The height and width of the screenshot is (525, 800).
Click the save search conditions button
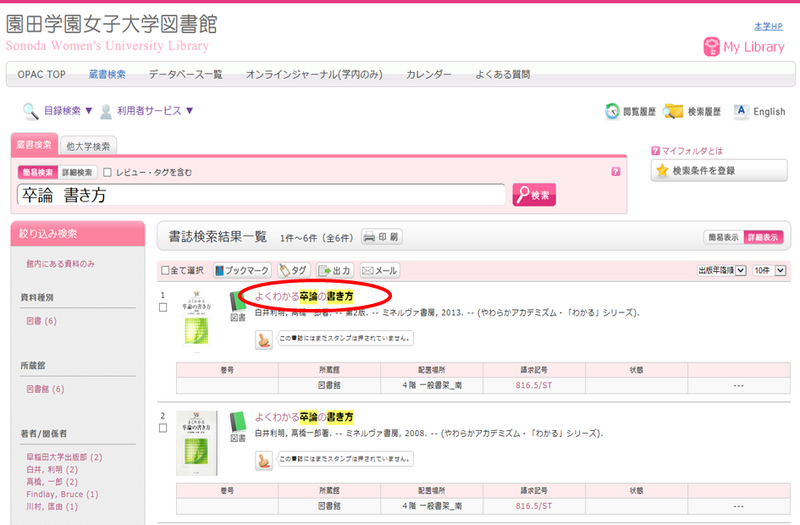click(x=719, y=171)
